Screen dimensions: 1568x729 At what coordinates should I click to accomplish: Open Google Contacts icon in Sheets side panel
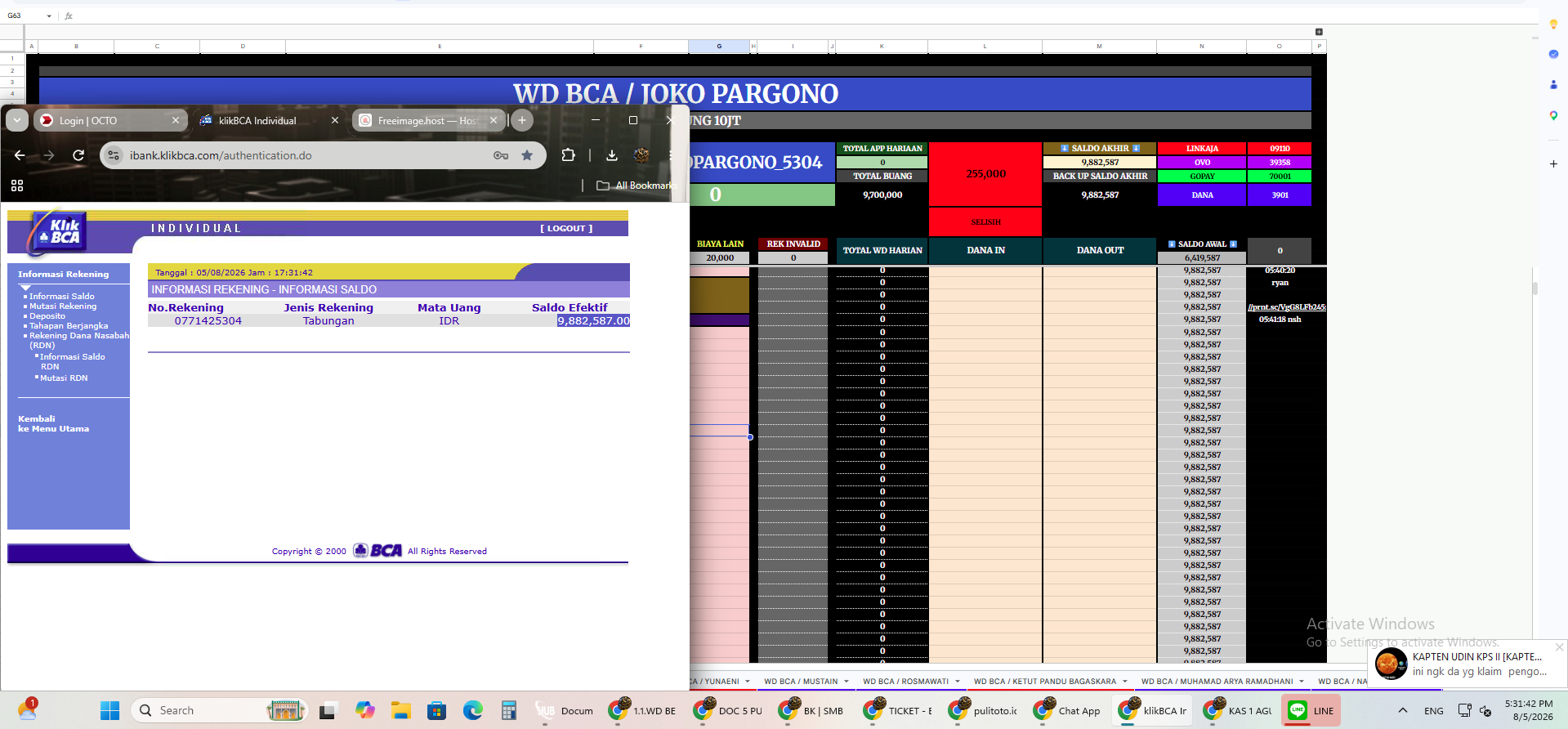[1553, 84]
